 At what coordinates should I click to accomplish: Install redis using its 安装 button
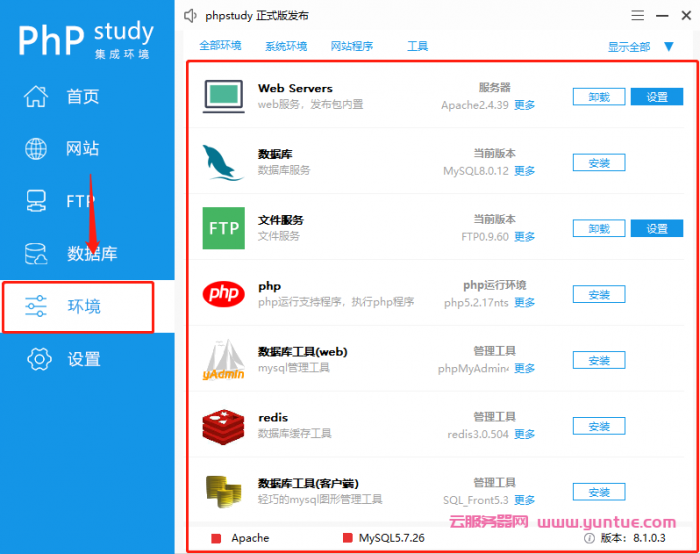[x=599, y=426]
